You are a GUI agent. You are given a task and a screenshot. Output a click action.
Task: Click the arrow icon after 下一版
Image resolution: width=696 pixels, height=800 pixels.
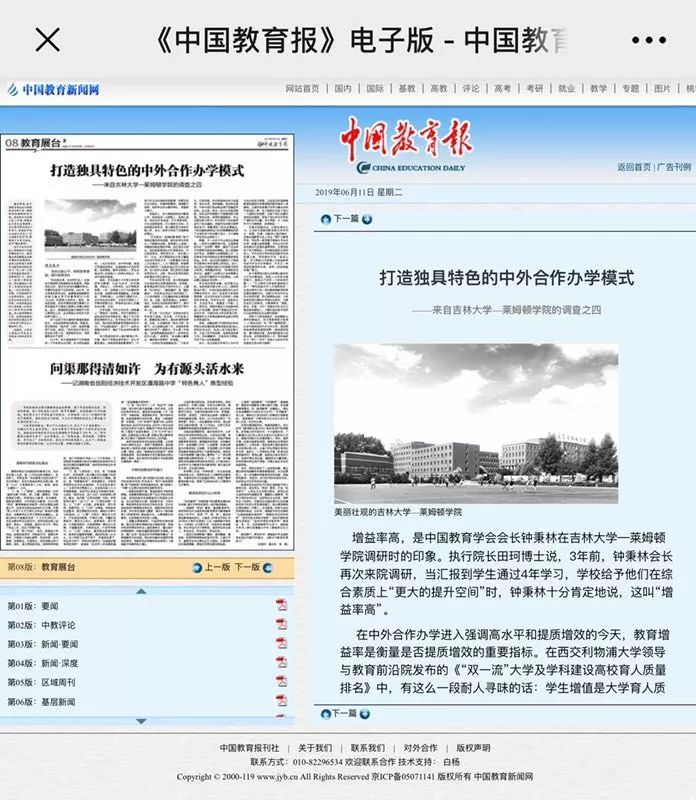(268, 567)
